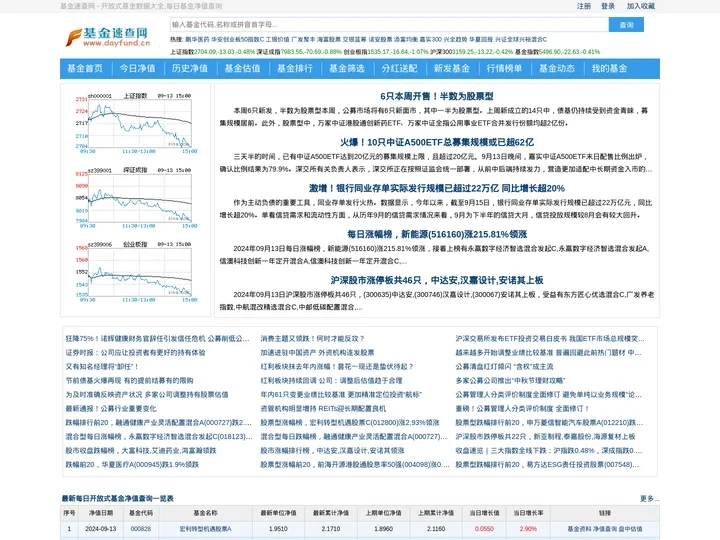Open the 登录 link at top

click(608, 6)
